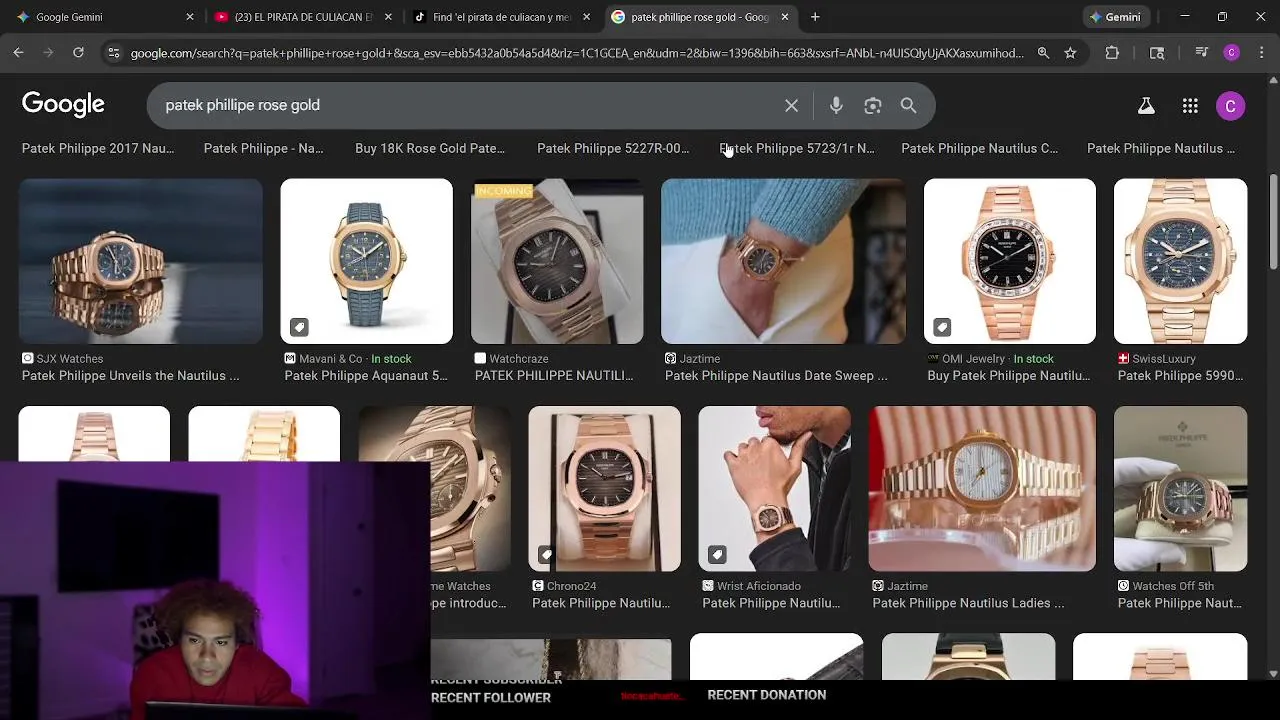Screen dimensions: 1280x720
Task: View site information icon in address bar
Action: [114, 53]
